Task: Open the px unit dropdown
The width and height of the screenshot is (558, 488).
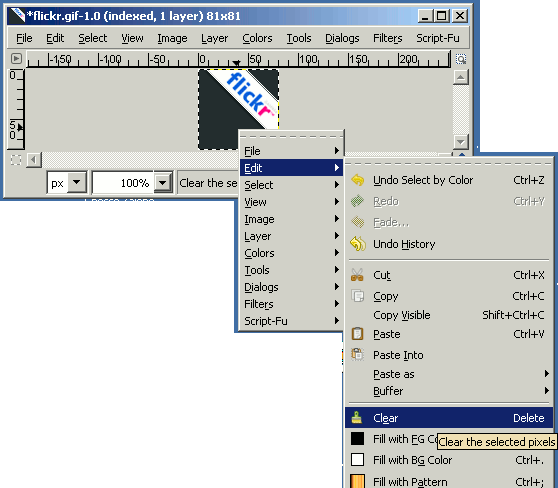Action: (x=77, y=183)
